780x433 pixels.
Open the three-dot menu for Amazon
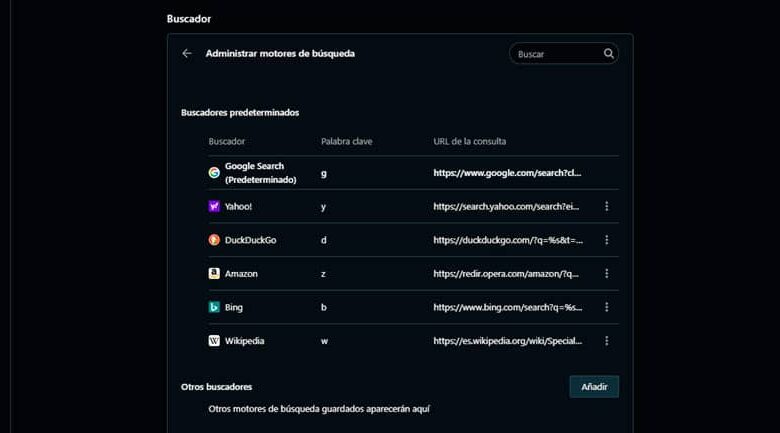(607, 274)
